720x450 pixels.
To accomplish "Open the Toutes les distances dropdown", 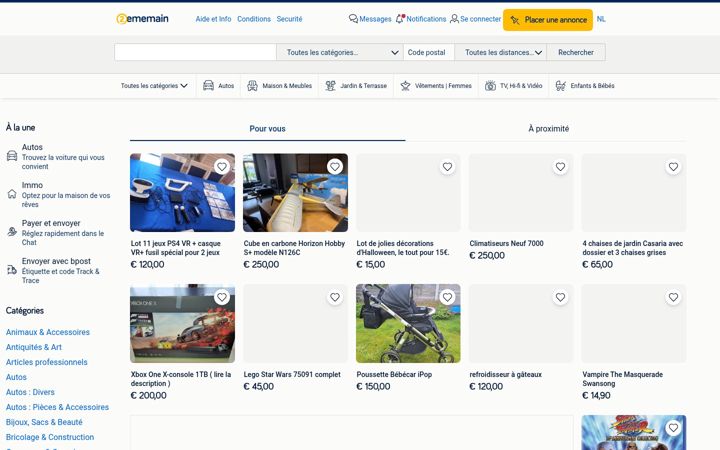I will coord(501,52).
